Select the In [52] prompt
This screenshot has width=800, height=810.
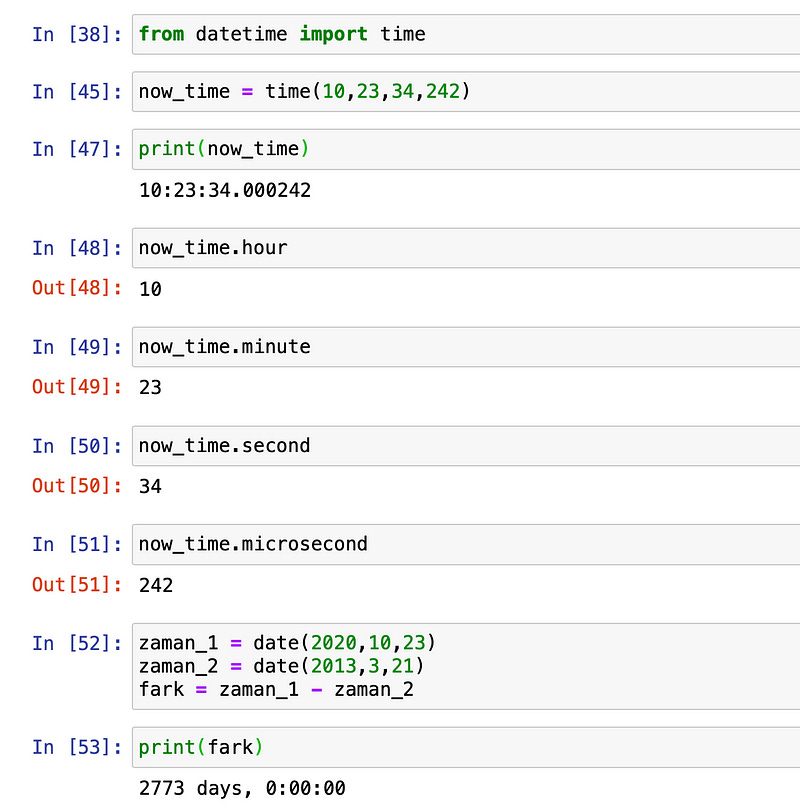click(77, 644)
